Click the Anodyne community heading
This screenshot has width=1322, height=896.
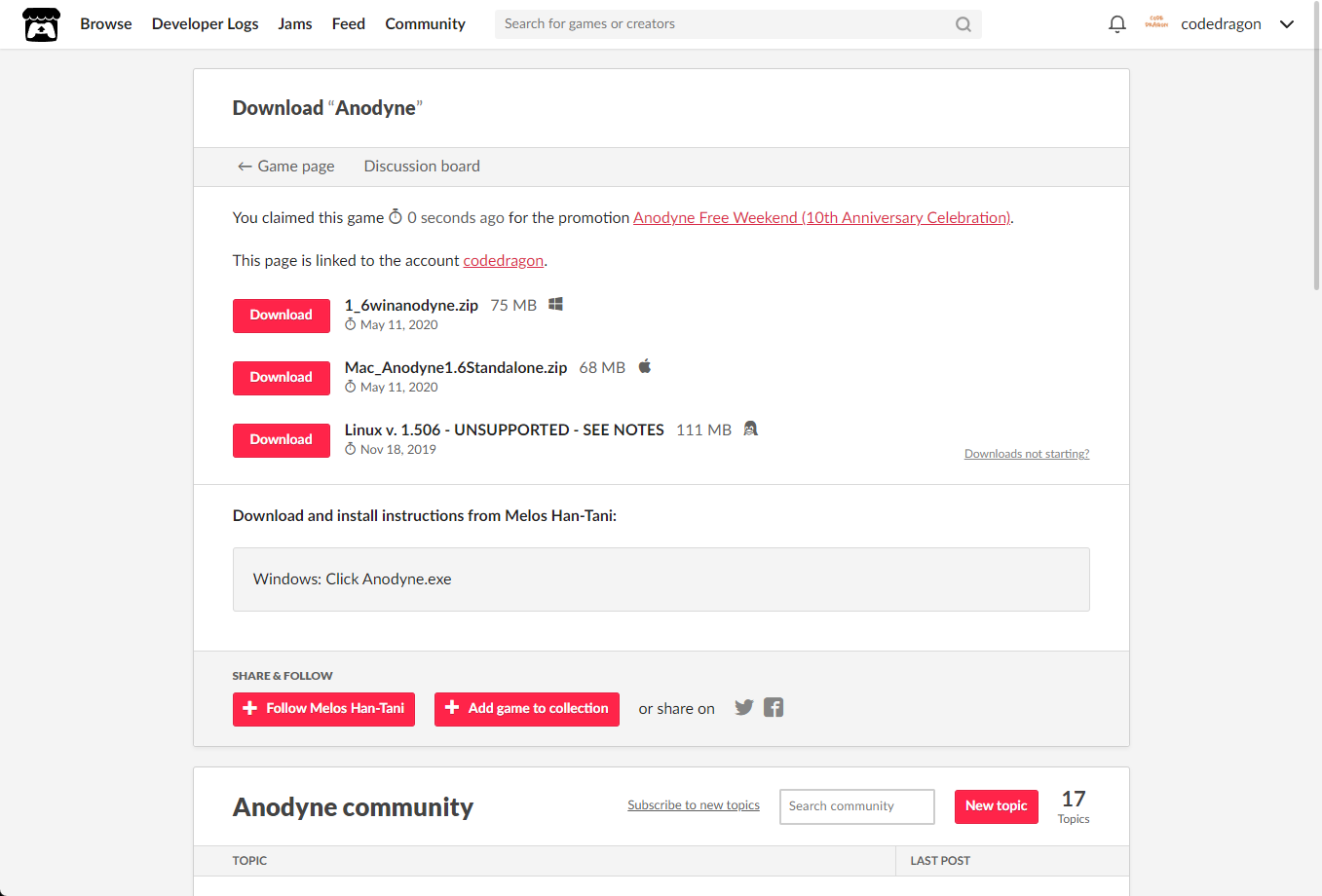pos(353,807)
